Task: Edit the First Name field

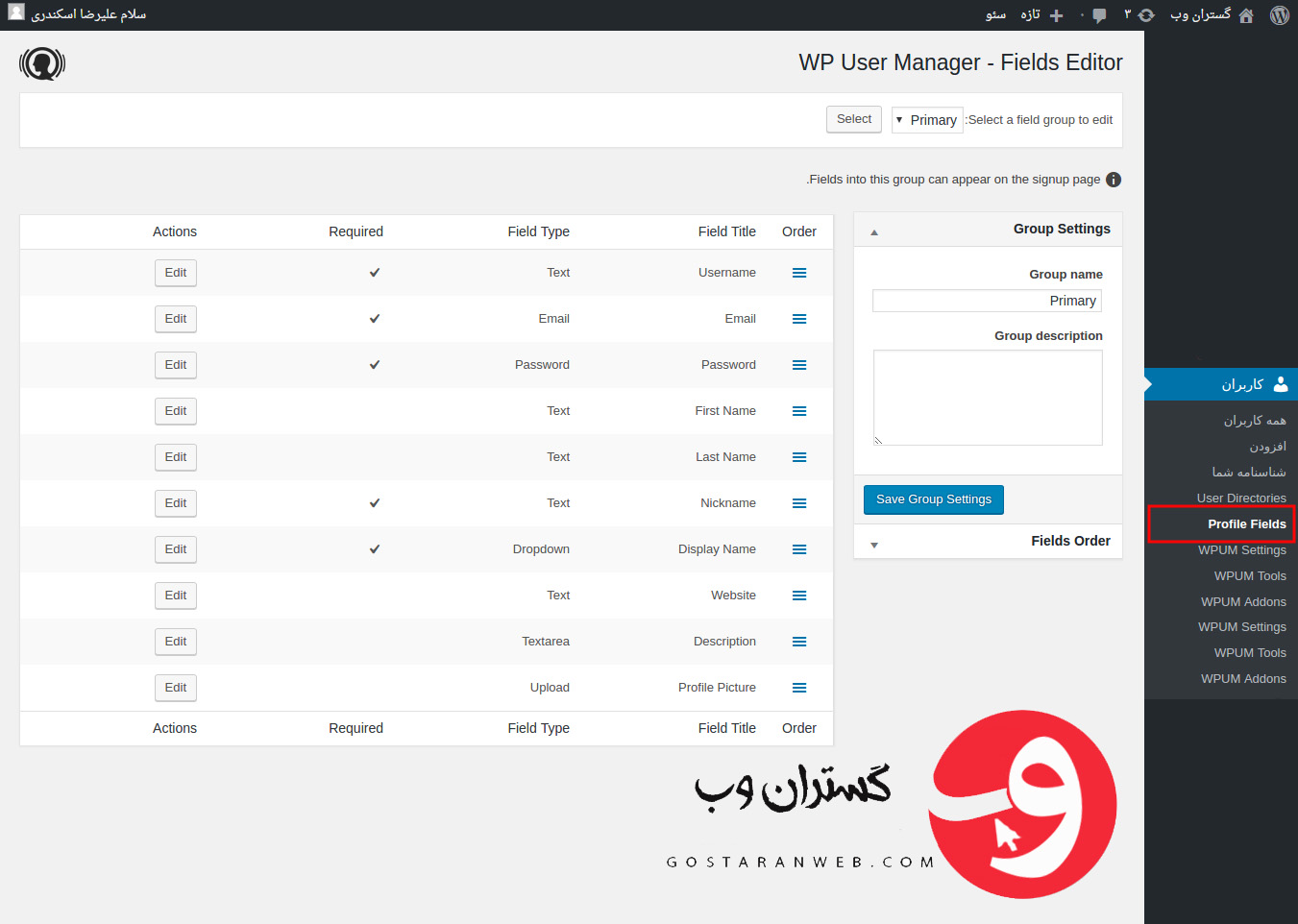Action: click(x=176, y=411)
